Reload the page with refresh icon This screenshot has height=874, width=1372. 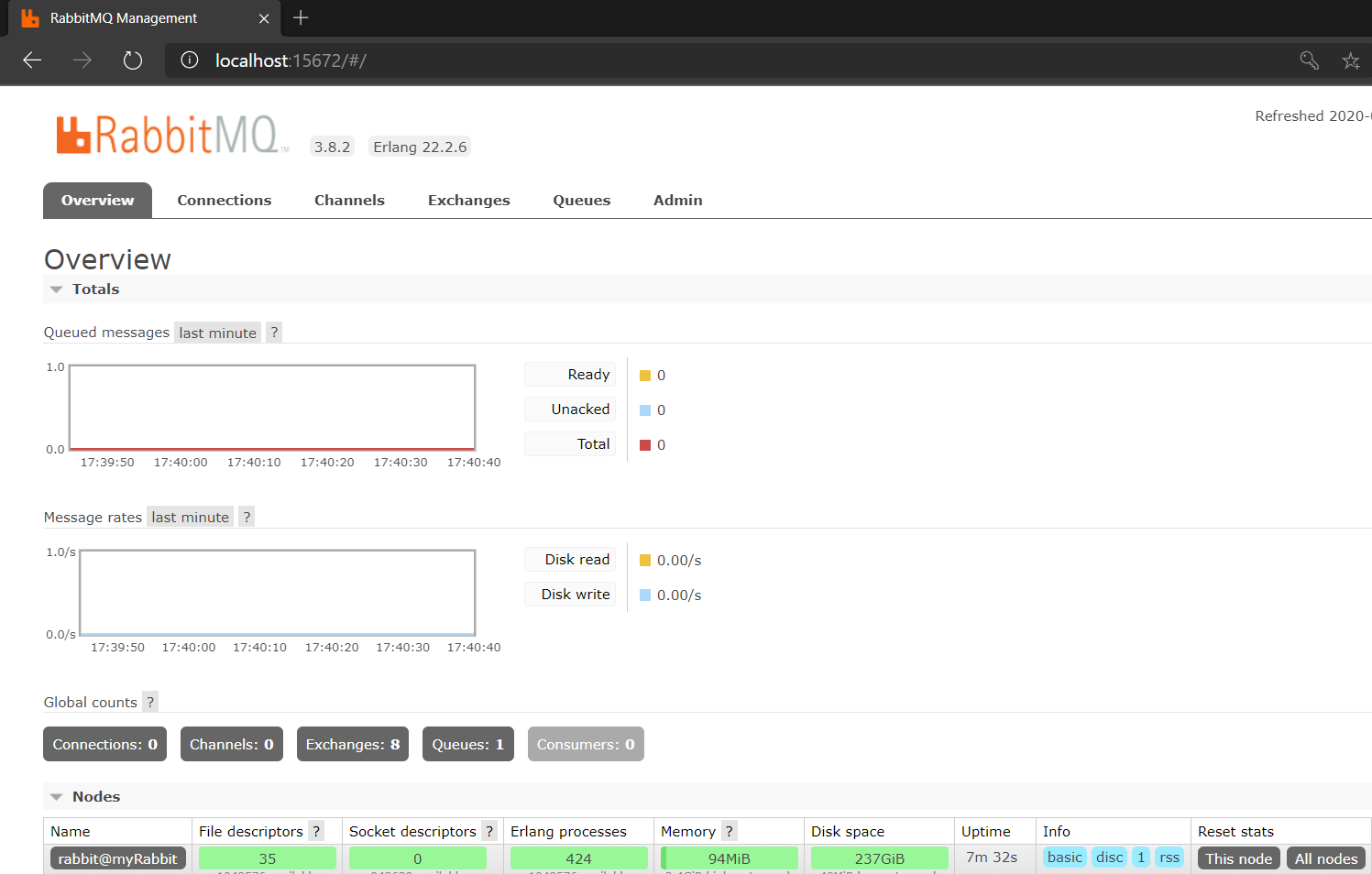coord(133,60)
